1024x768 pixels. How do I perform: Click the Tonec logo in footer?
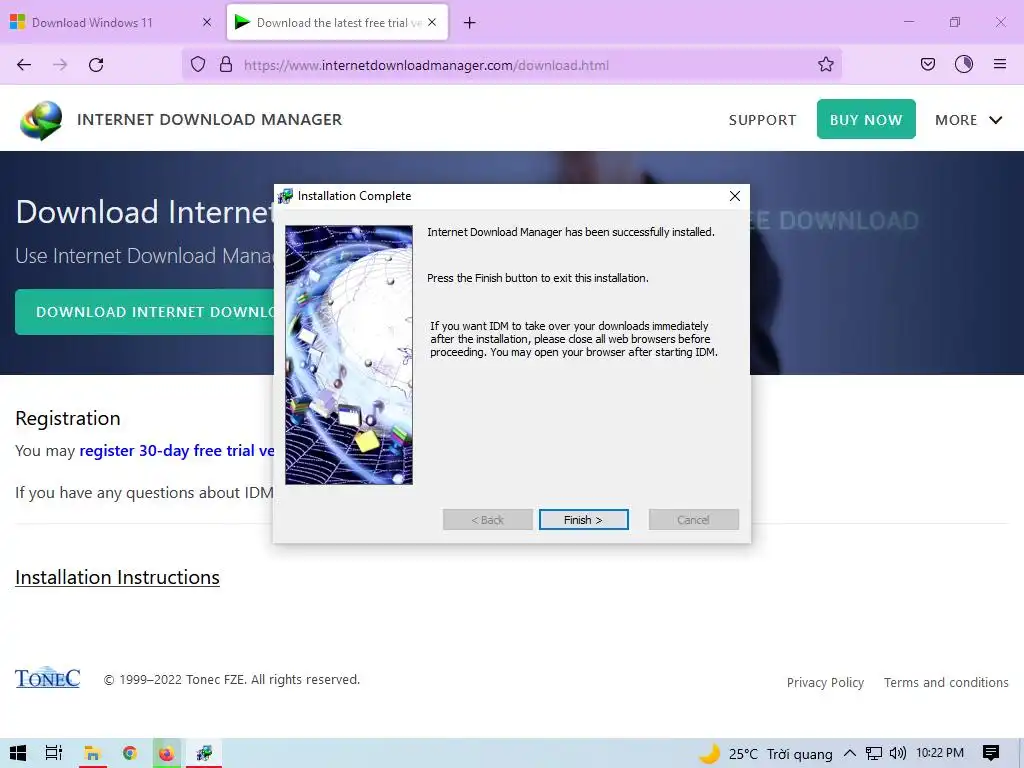pyautogui.click(x=47, y=679)
